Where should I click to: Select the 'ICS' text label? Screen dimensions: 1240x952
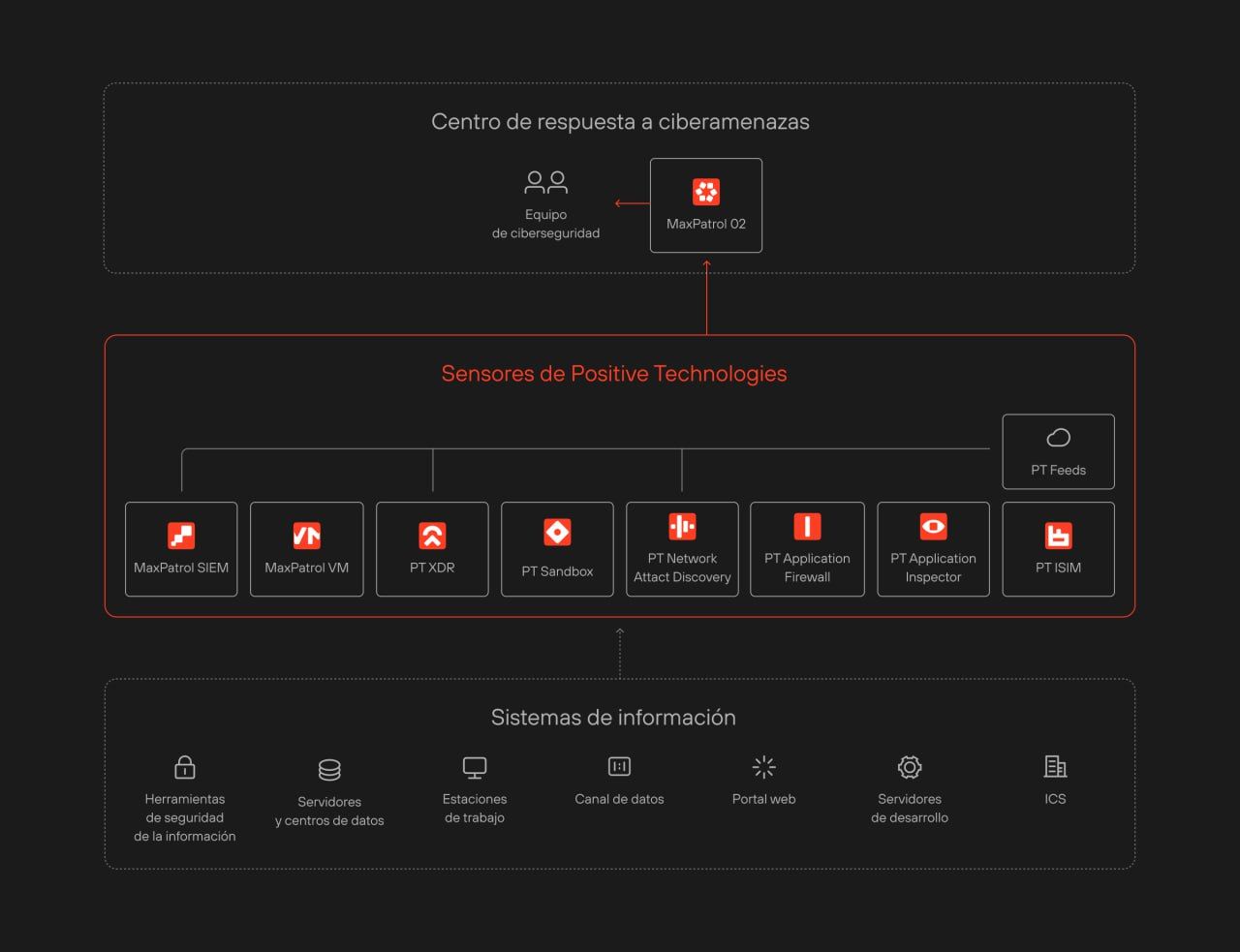(x=1055, y=799)
